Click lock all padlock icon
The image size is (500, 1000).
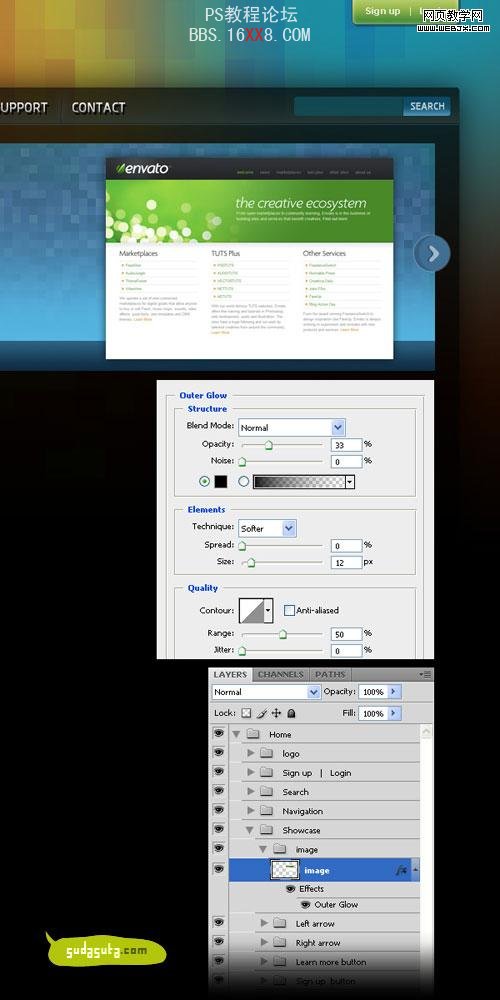(291, 713)
